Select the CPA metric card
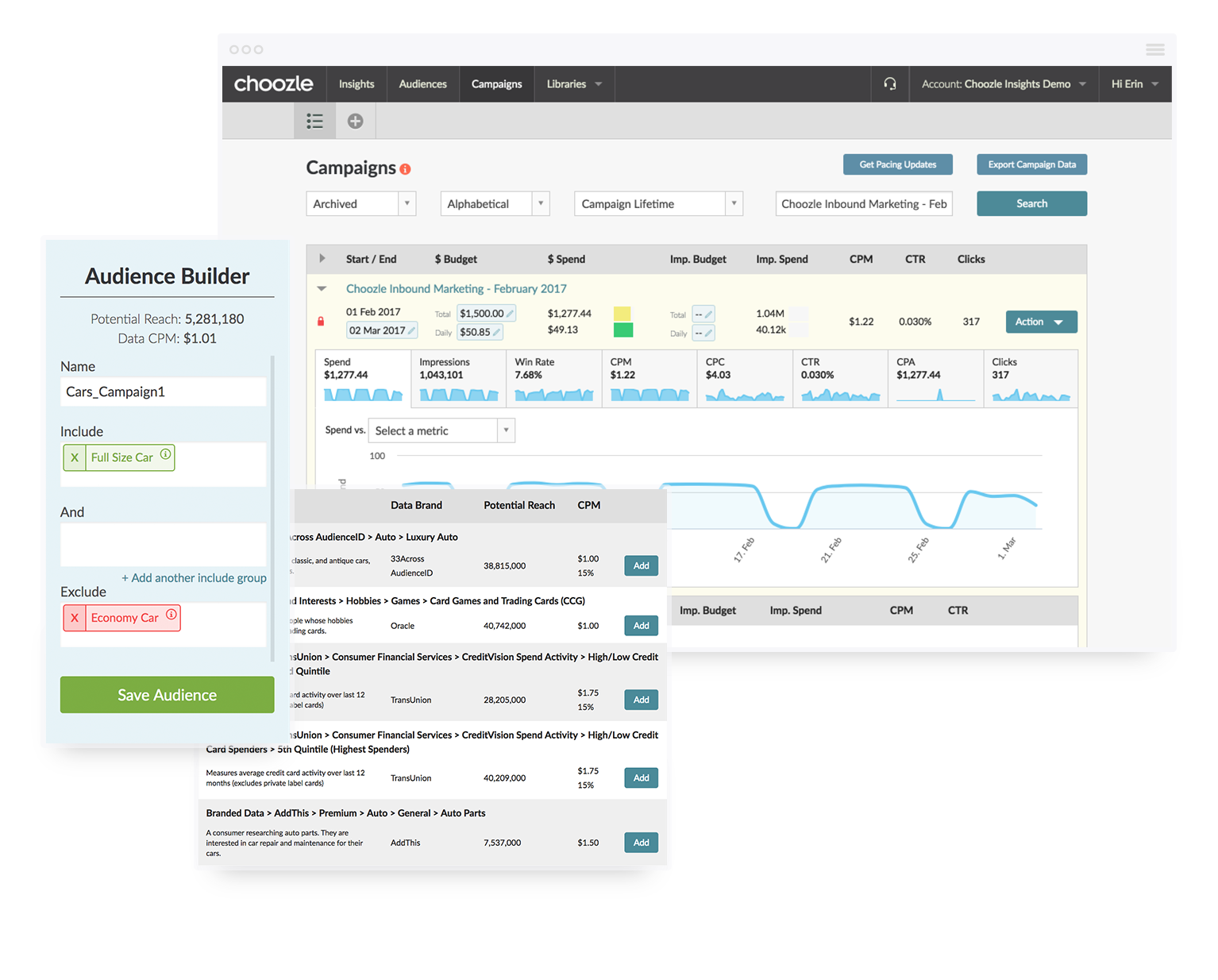This screenshot has width=1218, height=980. [935, 379]
